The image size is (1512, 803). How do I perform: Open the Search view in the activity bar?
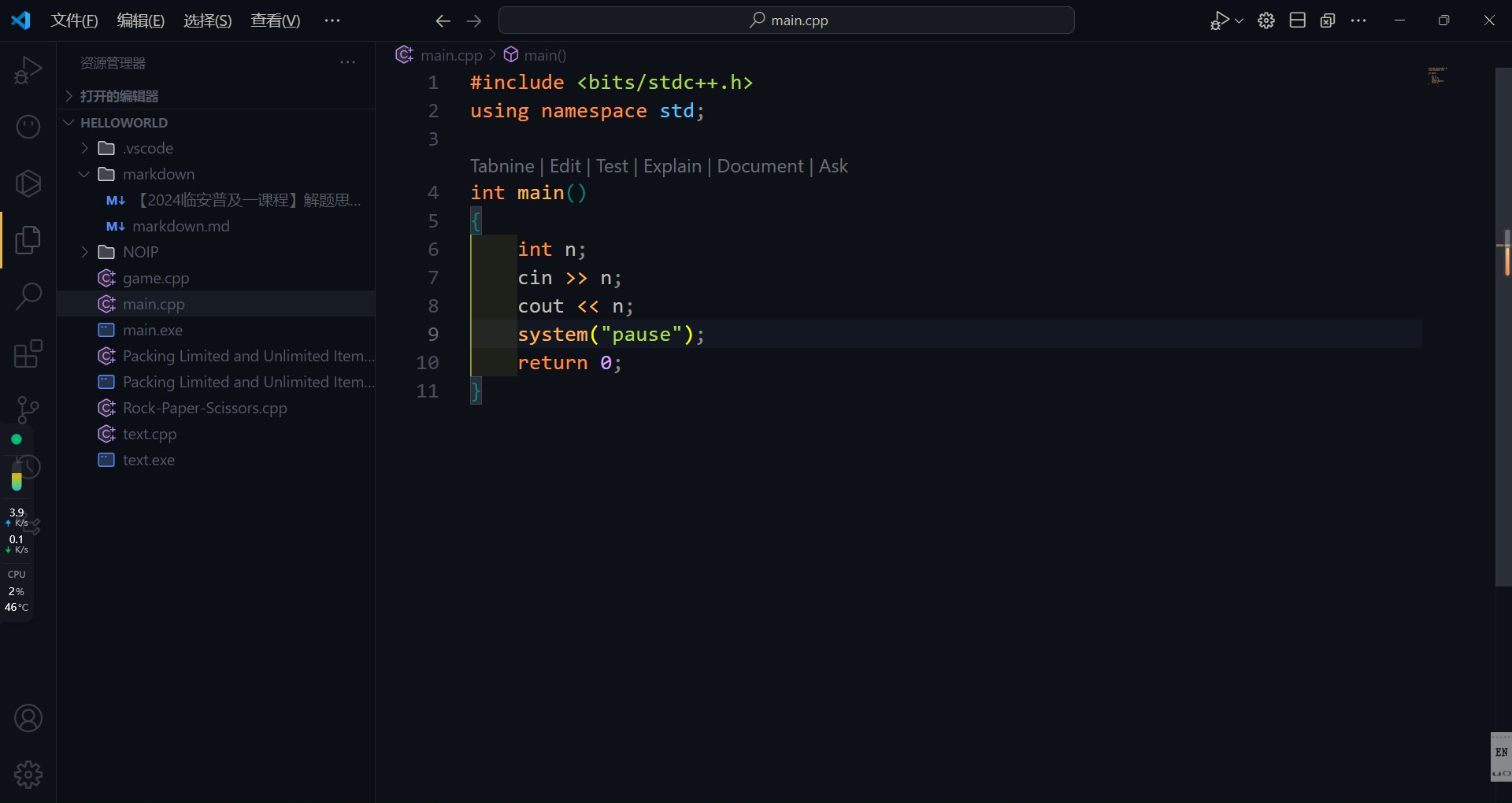coord(28,297)
